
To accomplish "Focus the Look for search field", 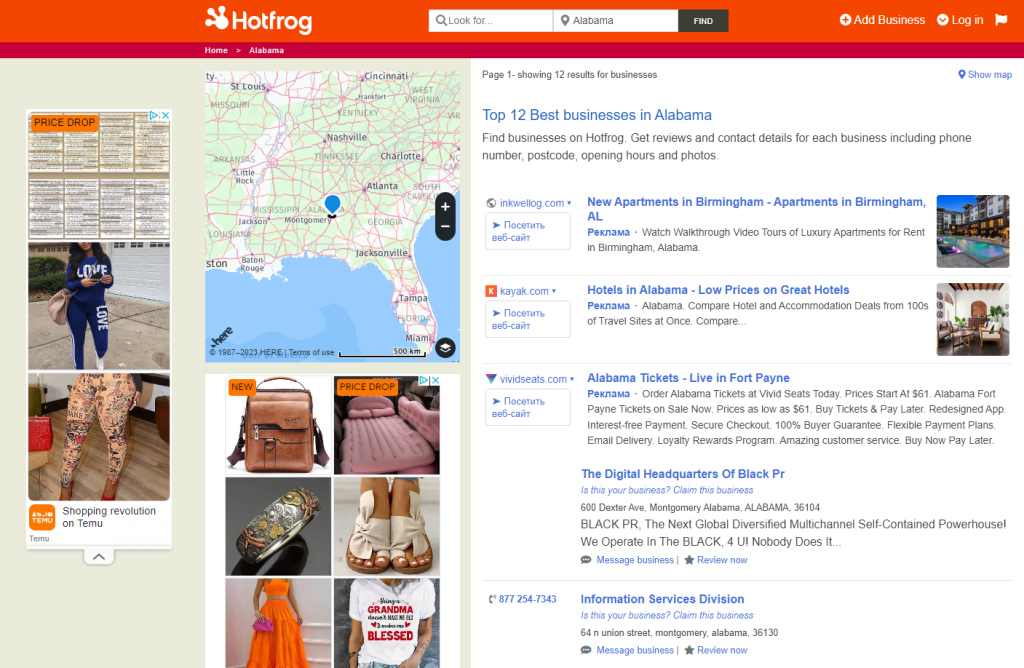I will pos(491,20).
